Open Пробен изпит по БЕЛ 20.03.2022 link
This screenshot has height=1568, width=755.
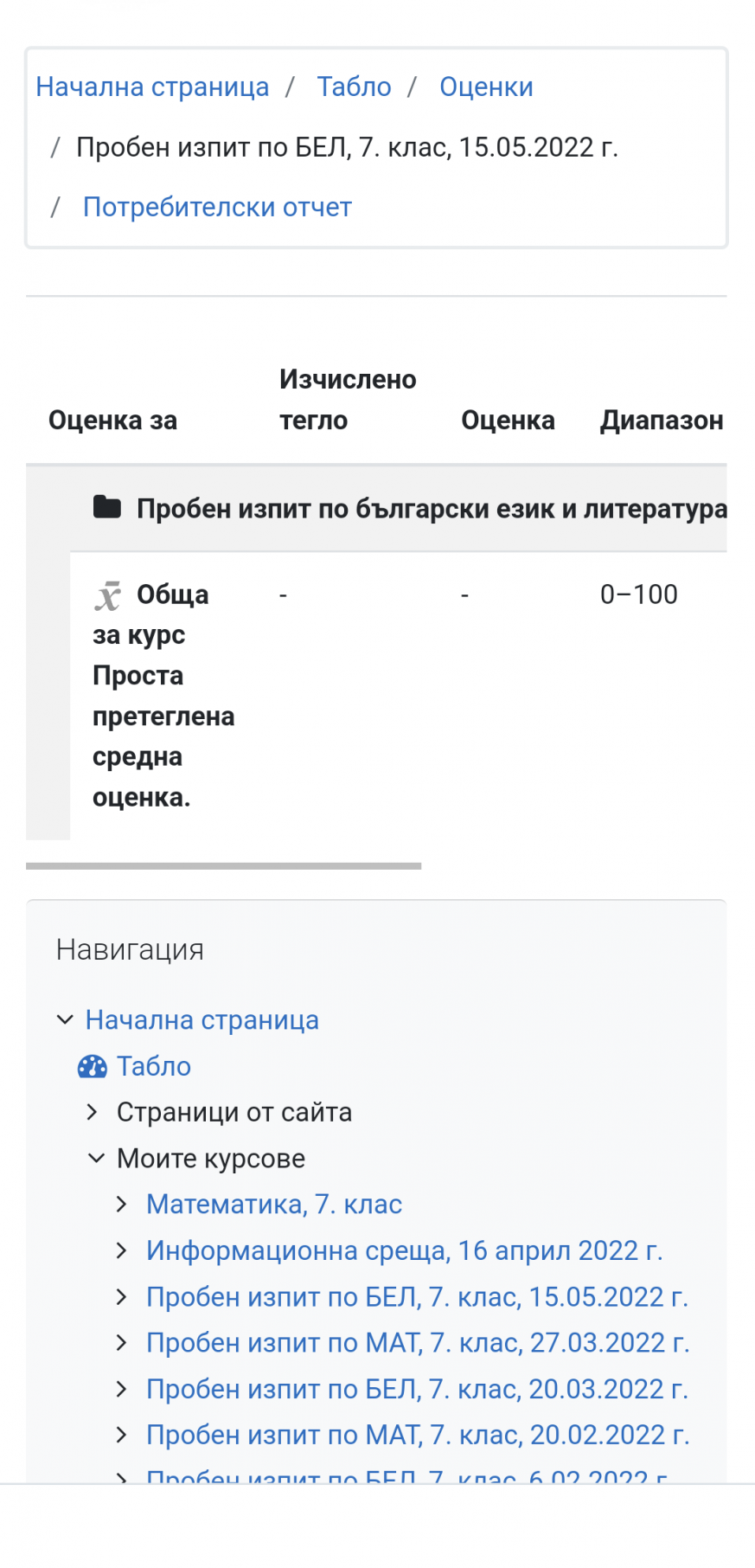pos(417,1388)
